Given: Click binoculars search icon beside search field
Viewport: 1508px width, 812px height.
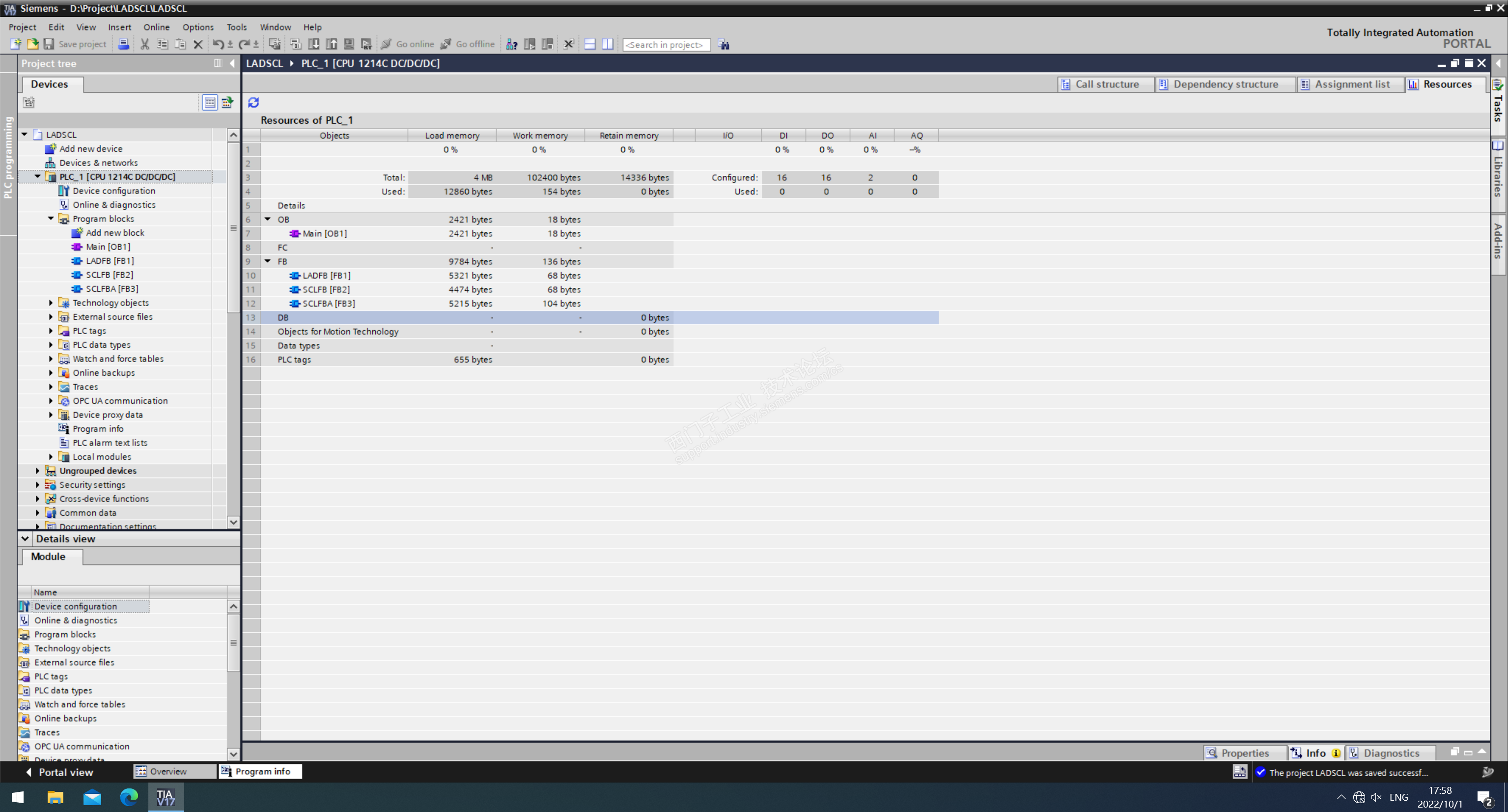Looking at the screenshot, I should coord(724,45).
